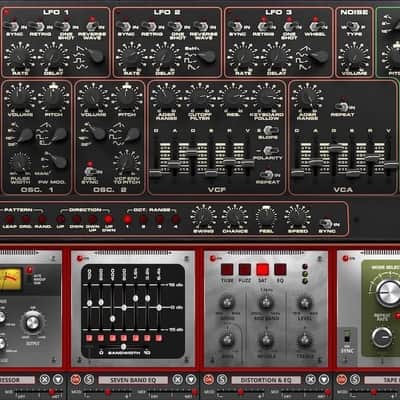The height and width of the screenshot is (400, 400).
Task: Set arpeggiator direction to UP
Action: [60, 219]
